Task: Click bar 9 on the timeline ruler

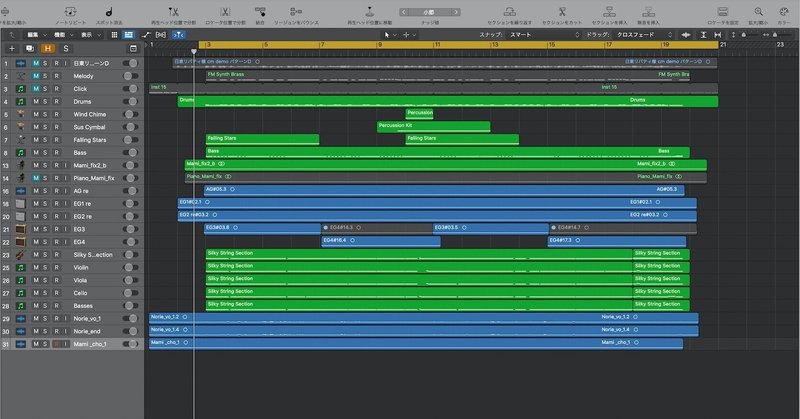Action: [380, 45]
